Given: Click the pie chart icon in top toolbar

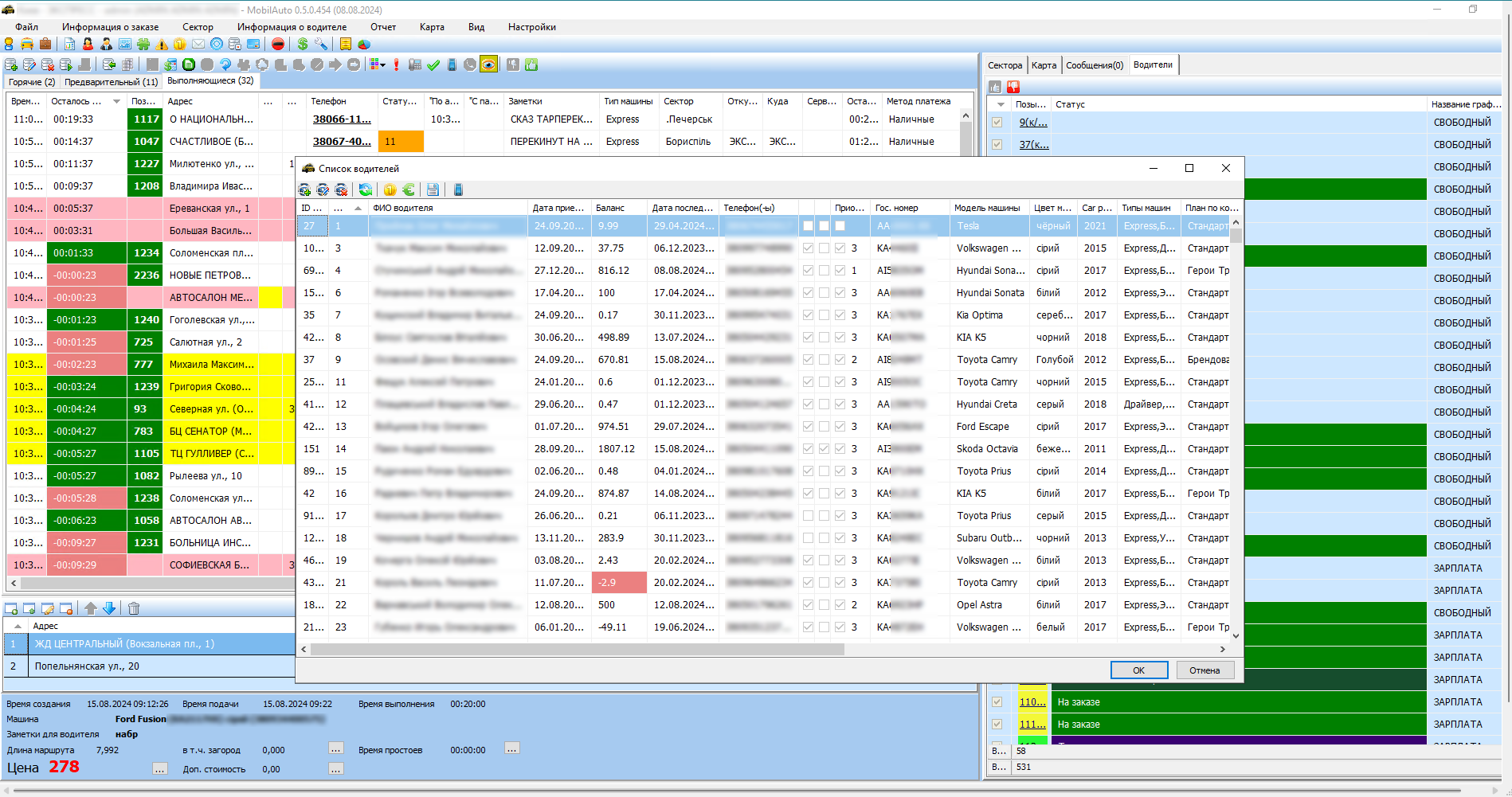Looking at the screenshot, I should [x=364, y=45].
